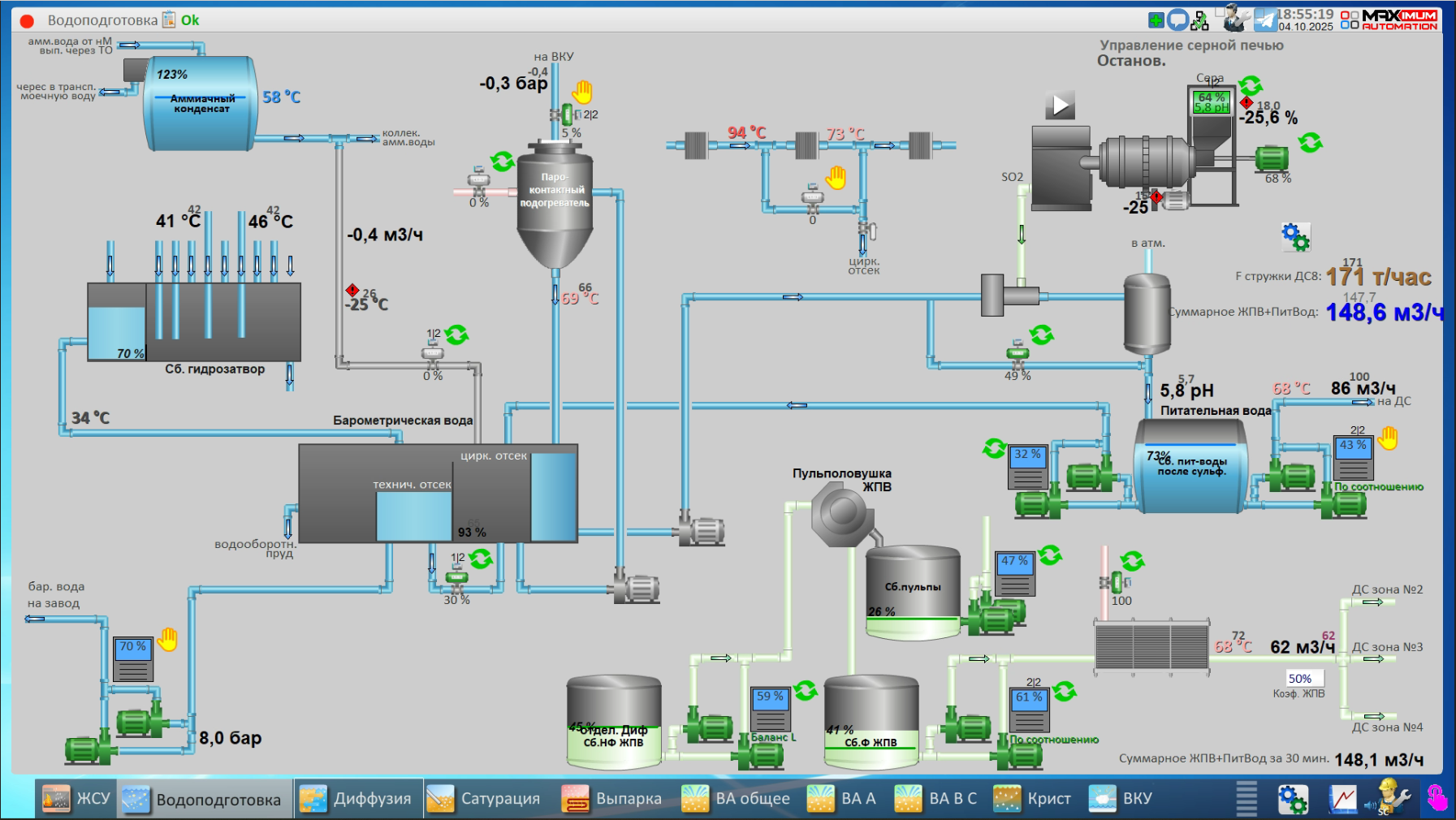Image resolution: width=1456 pixels, height=820 pixels.
Task: Toggle auto mode on steam heater valve
Action: click(x=502, y=162)
